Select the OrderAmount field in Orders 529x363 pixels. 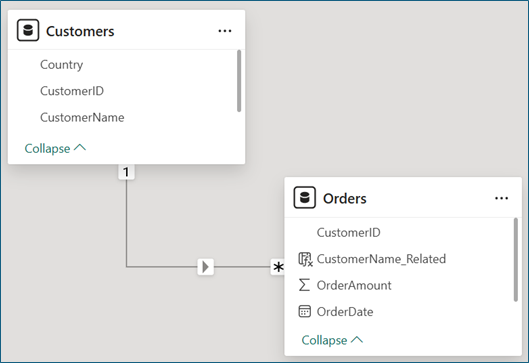tap(354, 285)
